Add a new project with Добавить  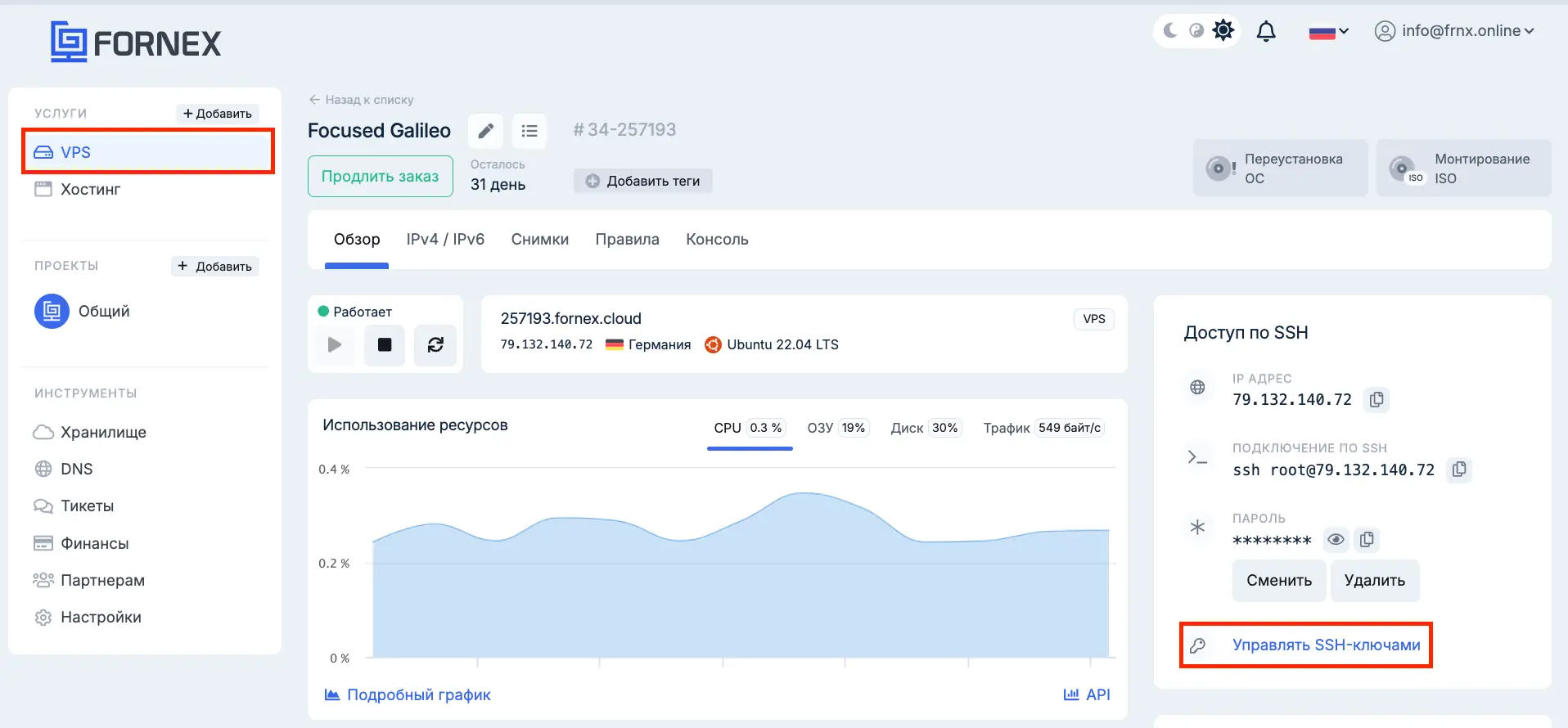click(x=215, y=266)
